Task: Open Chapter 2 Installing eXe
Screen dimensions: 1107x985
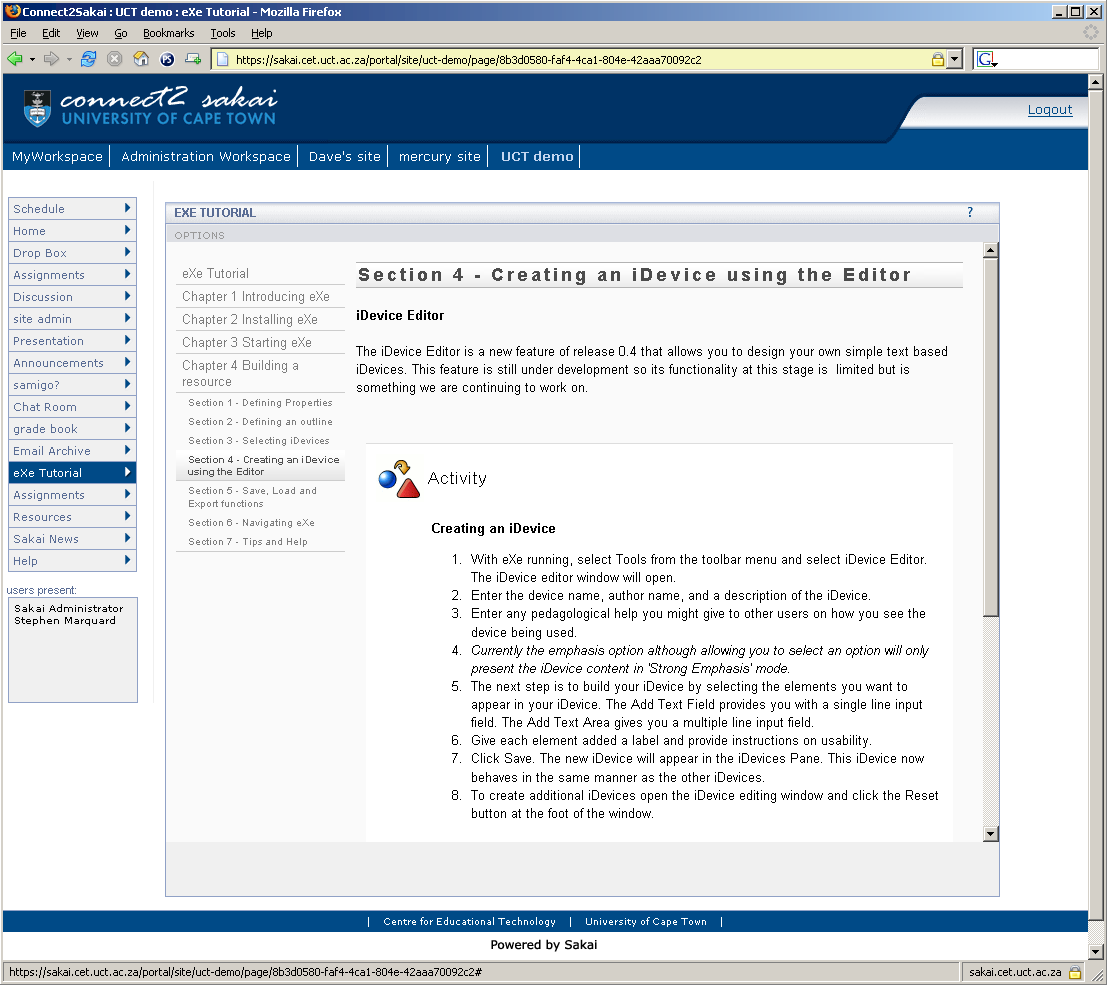Action: pyautogui.click(x=250, y=319)
